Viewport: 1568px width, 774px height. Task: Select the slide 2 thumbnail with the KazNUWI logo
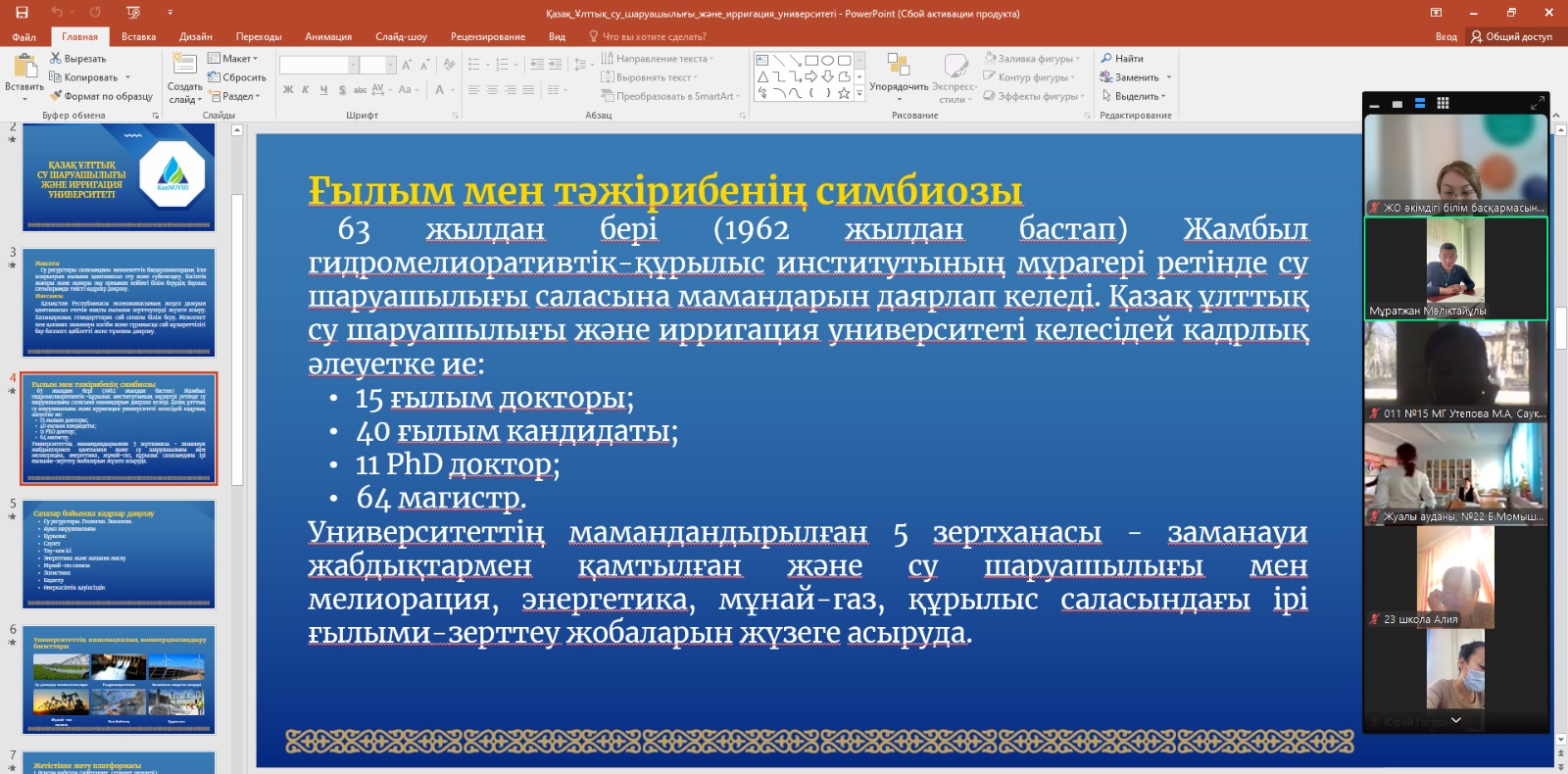[119, 176]
